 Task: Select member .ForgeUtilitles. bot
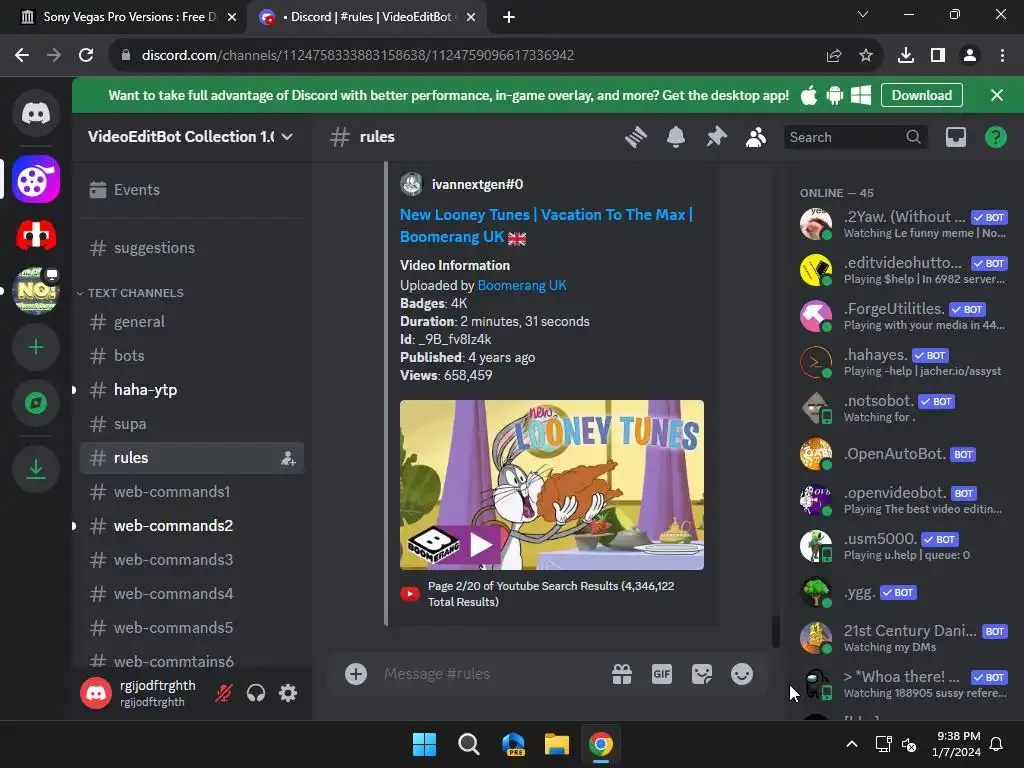[904, 316]
